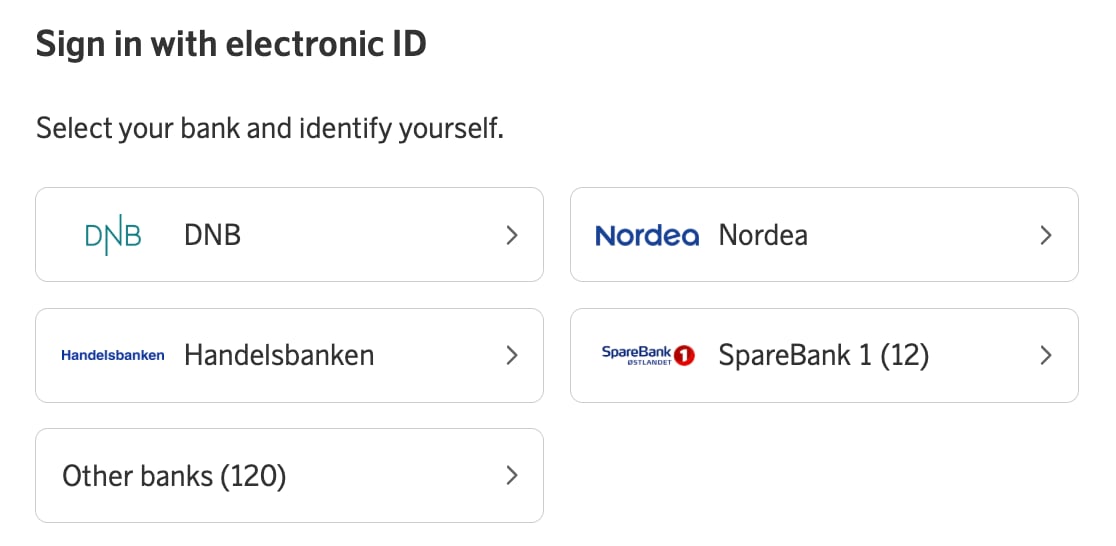Open SpareBank 1 list via chevron

(x=1046, y=355)
